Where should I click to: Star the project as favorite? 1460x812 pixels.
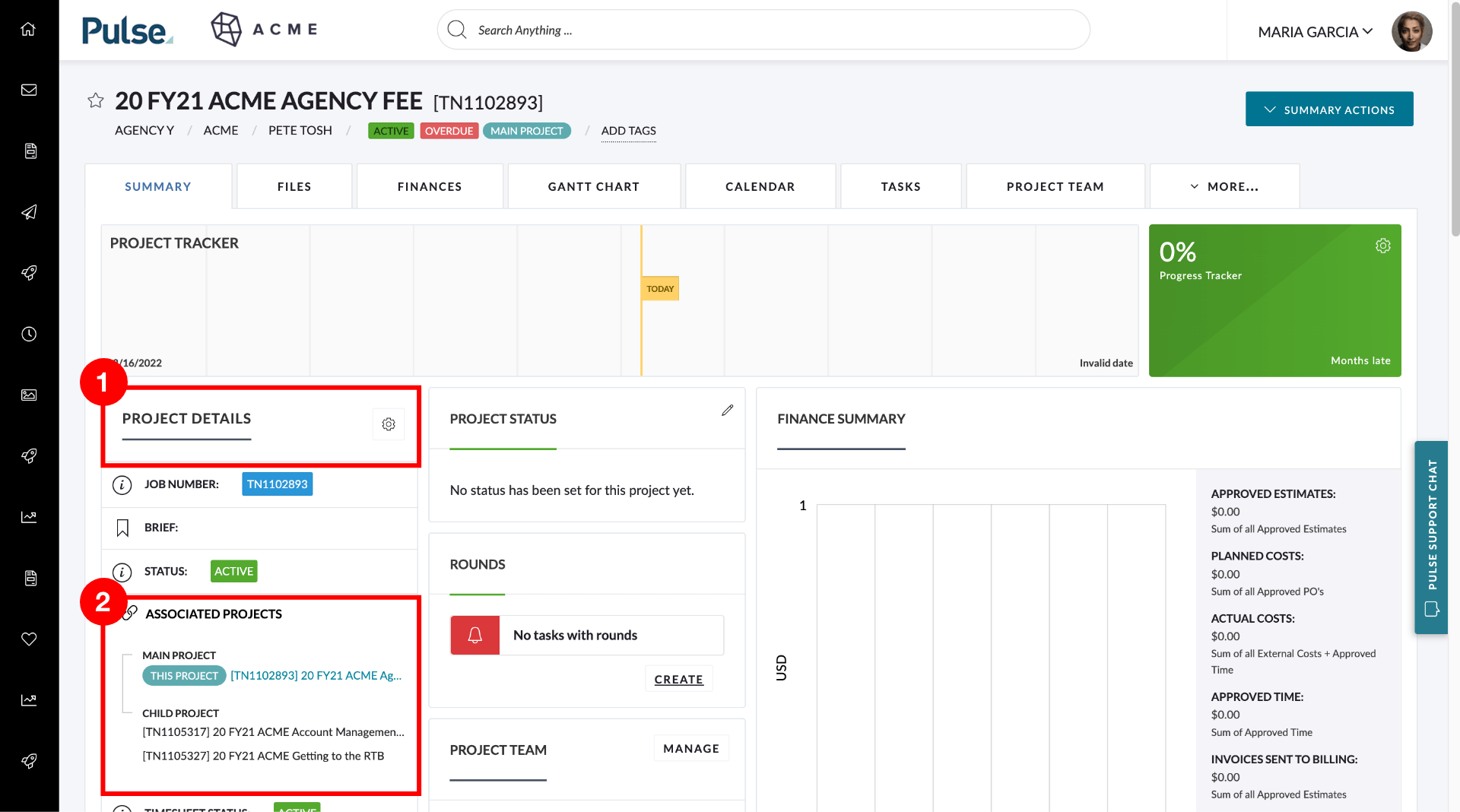[x=96, y=100]
